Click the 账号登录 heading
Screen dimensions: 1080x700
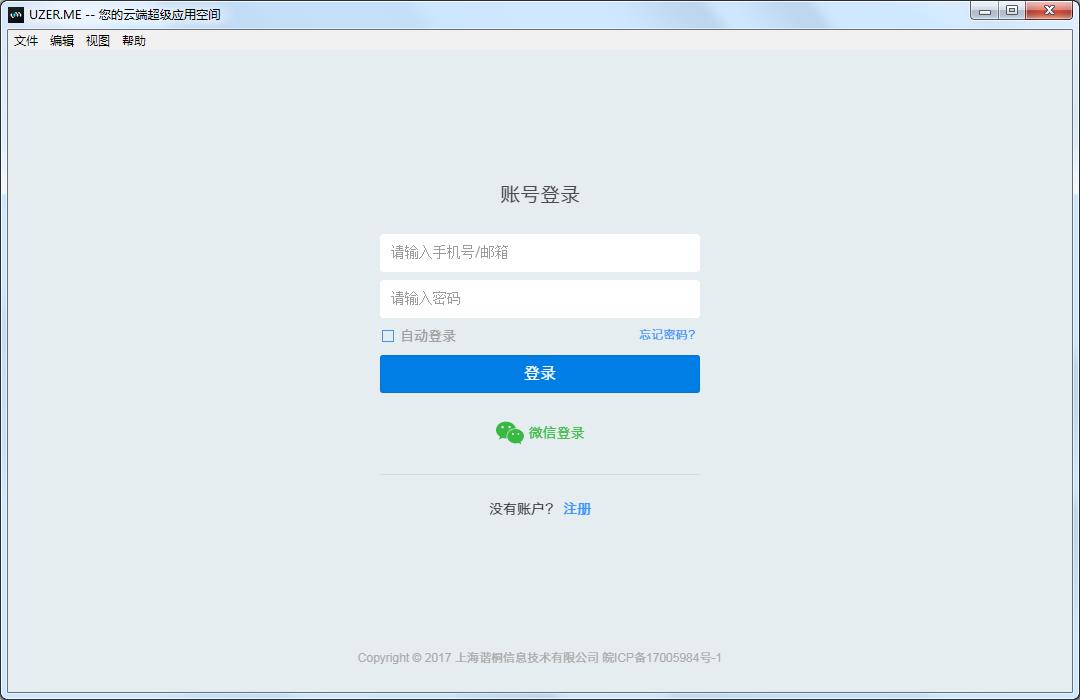540,195
